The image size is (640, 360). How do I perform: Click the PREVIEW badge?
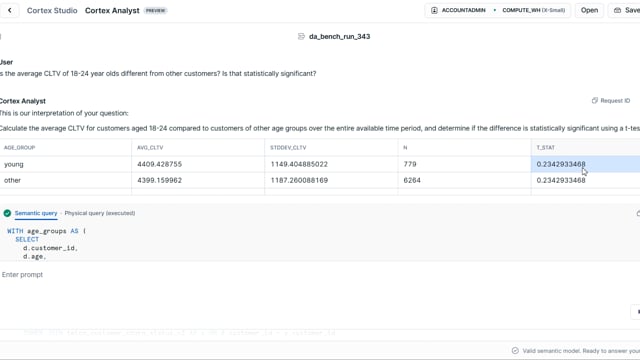pyautogui.click(x=156, y=11)
